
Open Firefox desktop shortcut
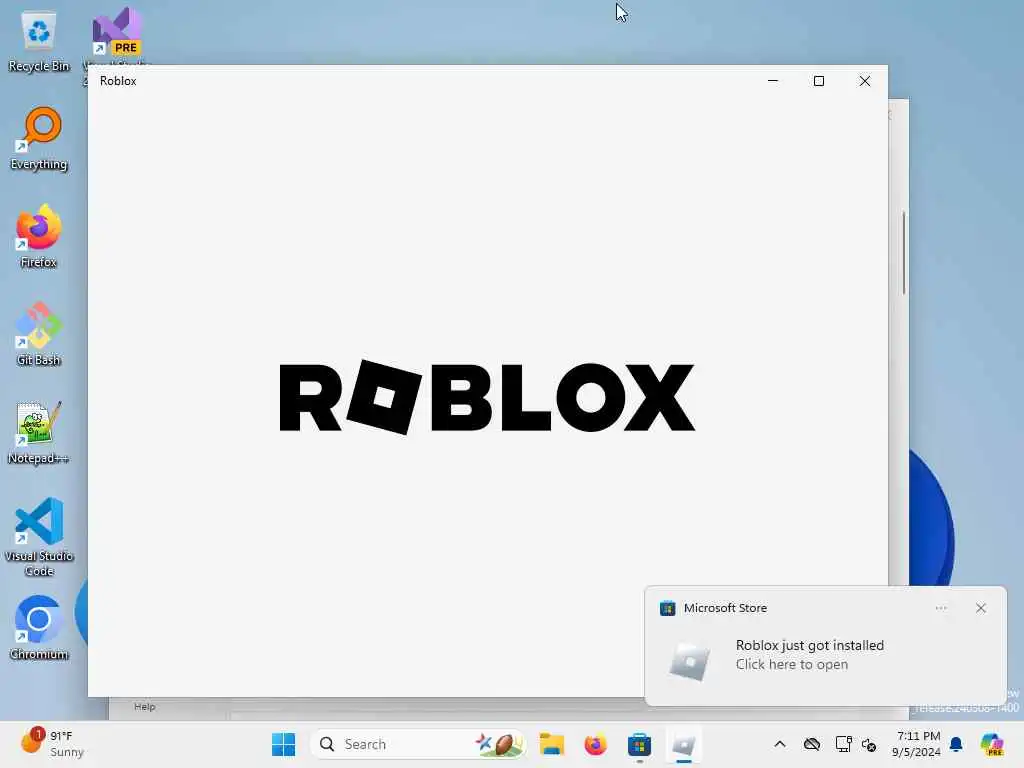39,236
